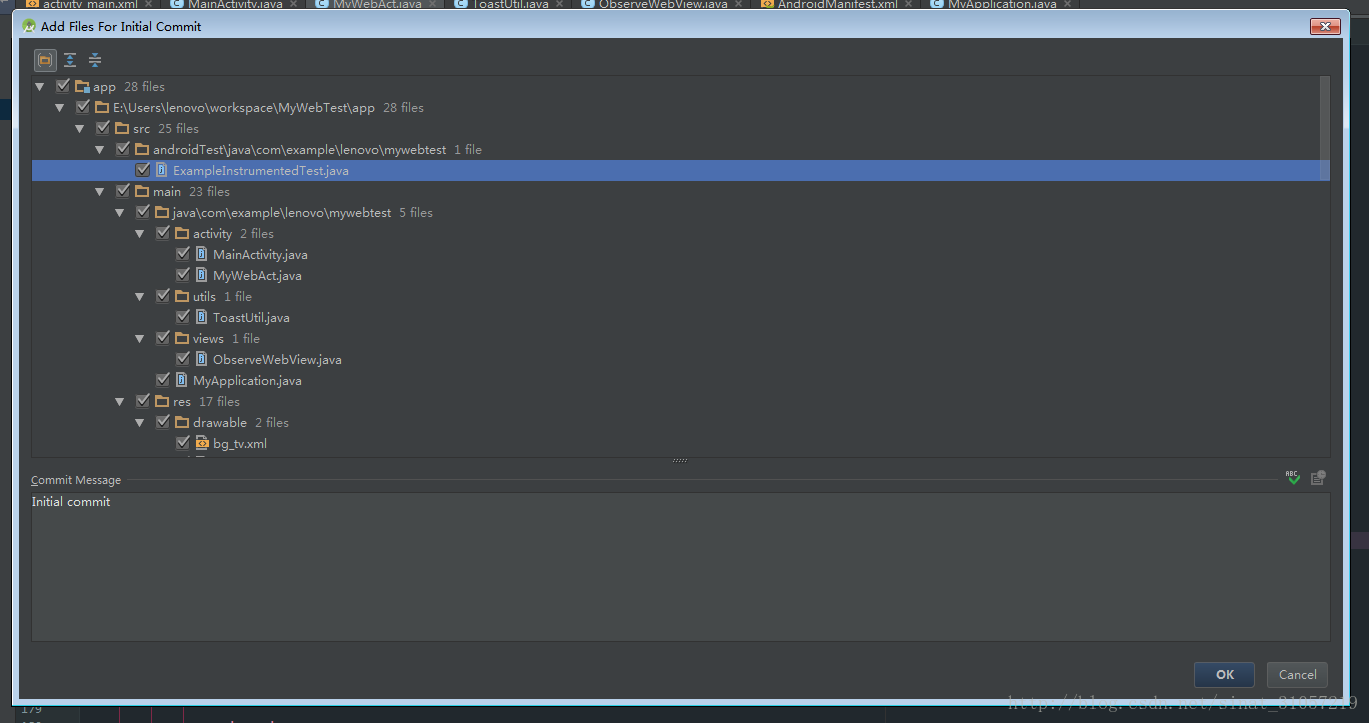Screen dimensions: 1369x723
Task: Collapse the main folder node
Action: 100,192
